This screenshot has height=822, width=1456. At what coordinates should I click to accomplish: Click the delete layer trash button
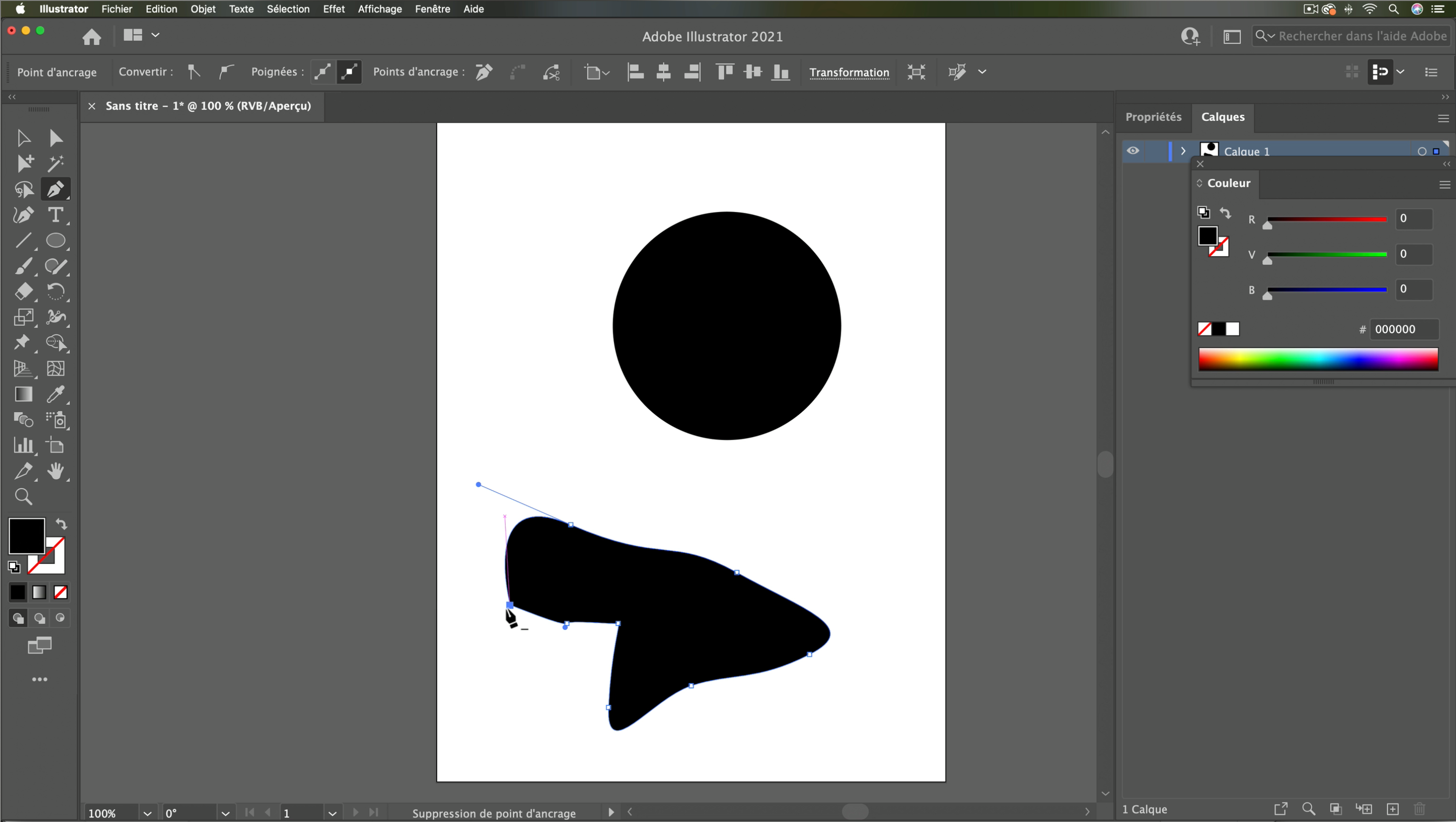[1419, 809]
